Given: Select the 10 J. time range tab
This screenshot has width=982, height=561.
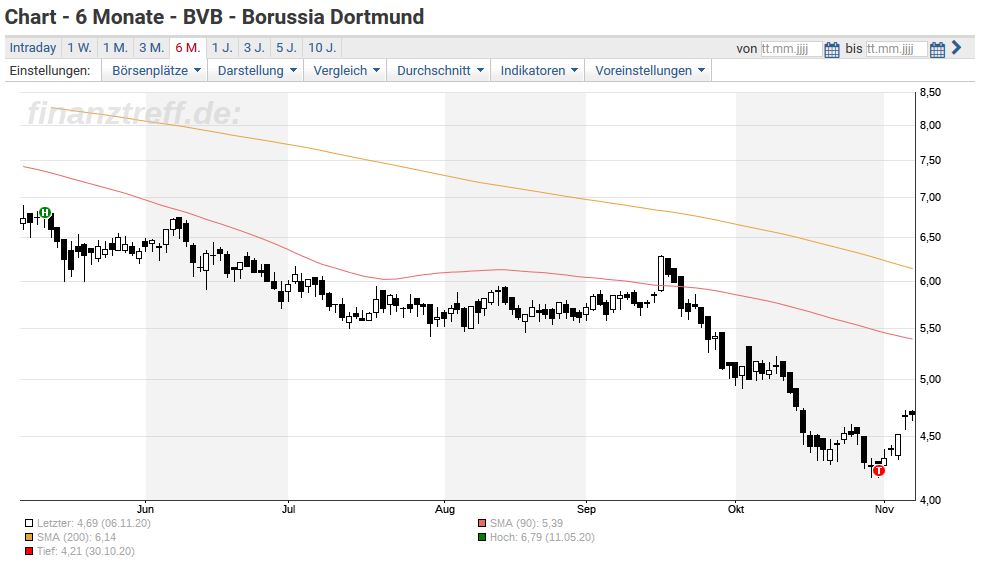Looking at the screenshot, I should (322, 48).
